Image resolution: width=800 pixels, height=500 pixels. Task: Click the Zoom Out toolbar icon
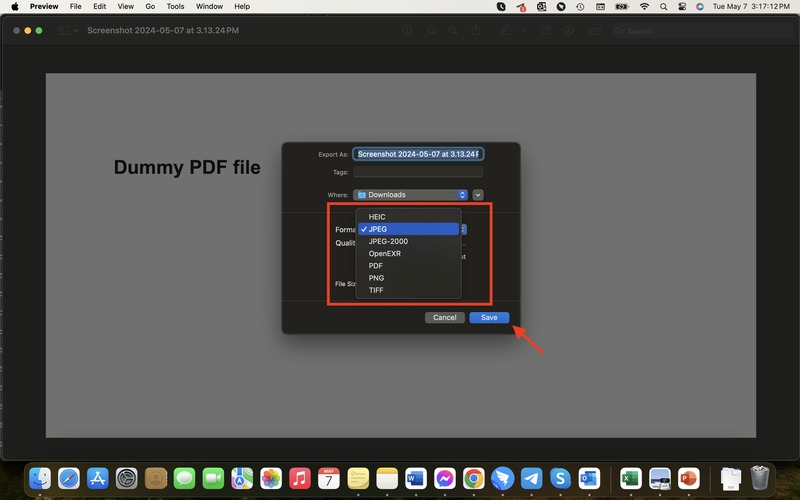(432, 31)
